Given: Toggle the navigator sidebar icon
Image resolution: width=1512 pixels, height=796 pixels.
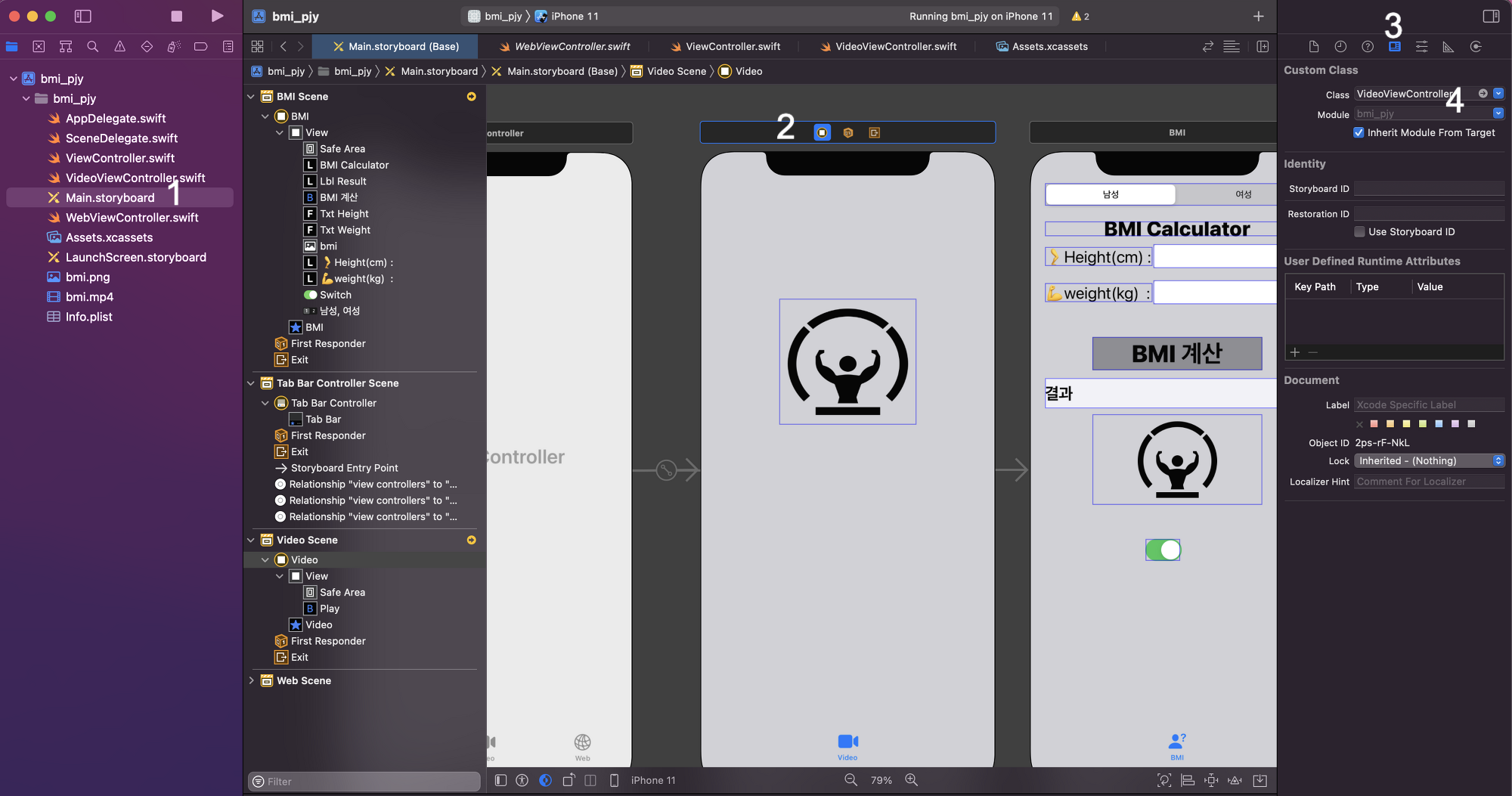Looking at the screenshot, I should [x=83, y=16].
